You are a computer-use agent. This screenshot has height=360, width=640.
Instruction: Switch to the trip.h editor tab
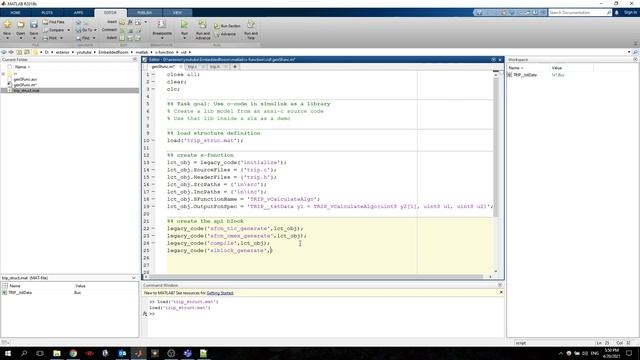pyautogui.click(x=215, y=67)
